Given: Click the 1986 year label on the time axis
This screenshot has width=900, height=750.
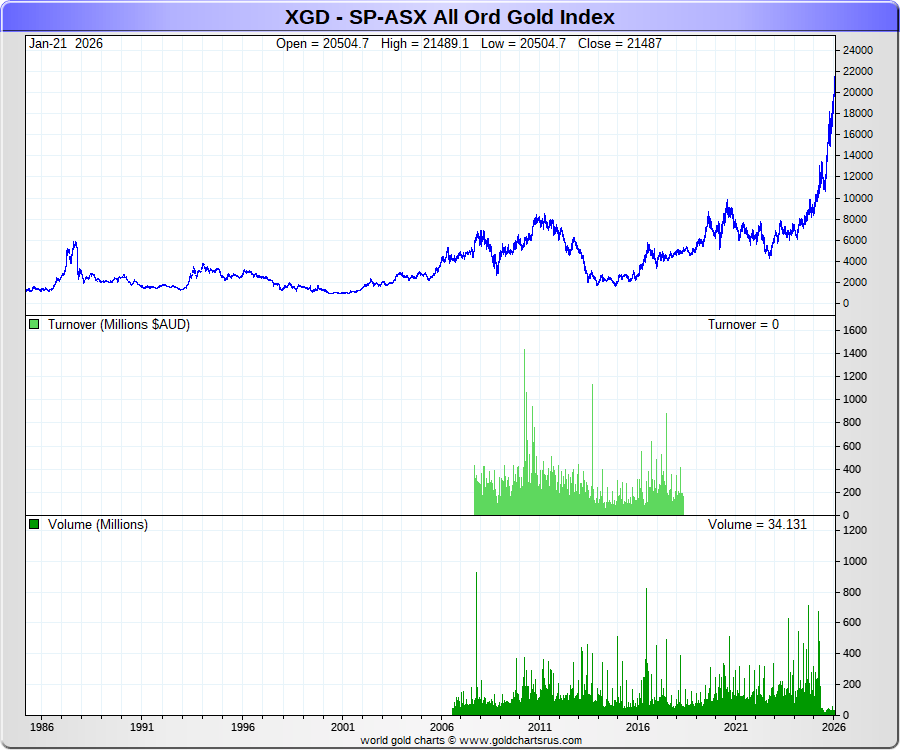Looking at the screenshot, I should click(x=42, y=728).
